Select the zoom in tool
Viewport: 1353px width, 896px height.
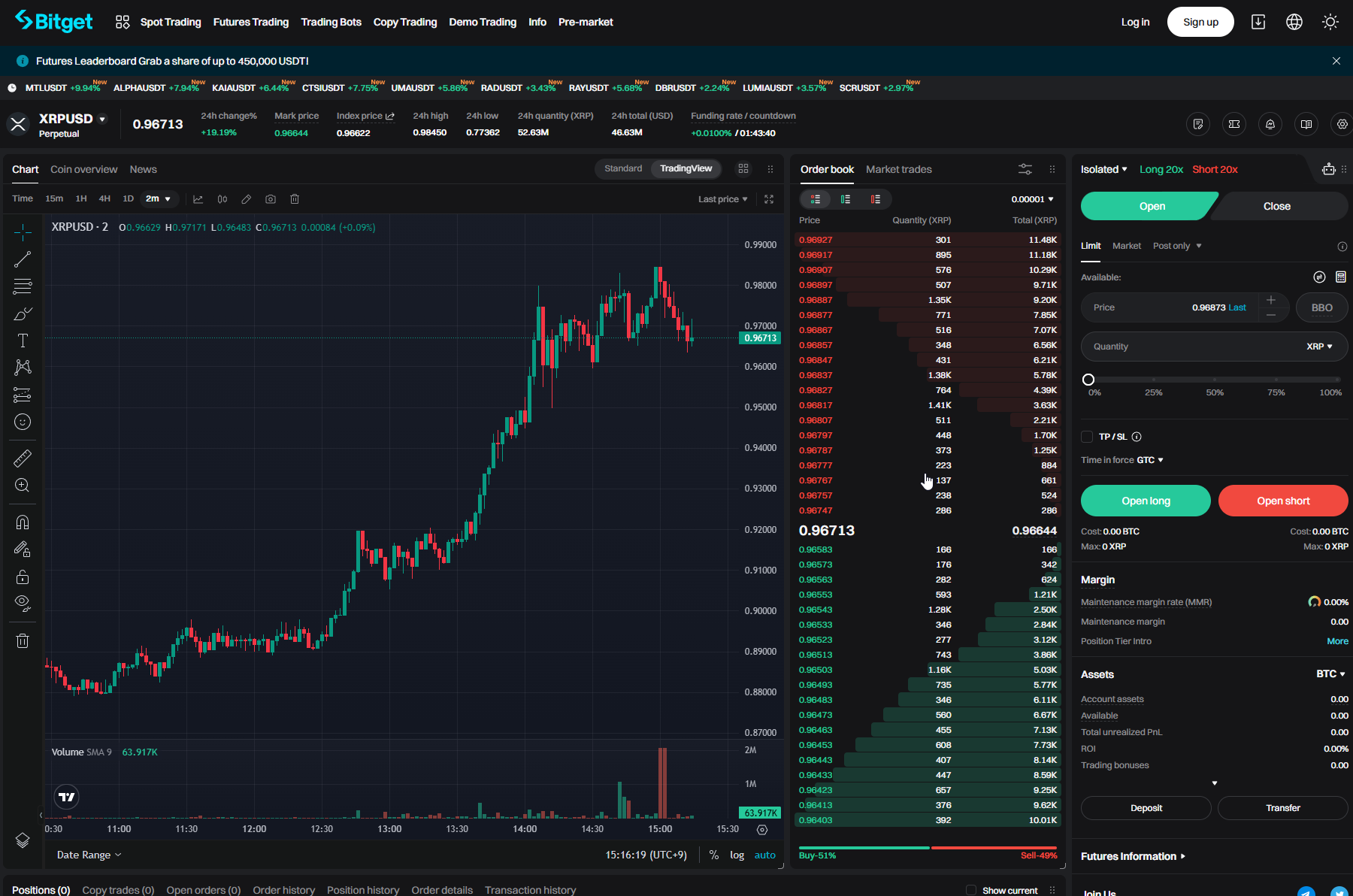23,486
